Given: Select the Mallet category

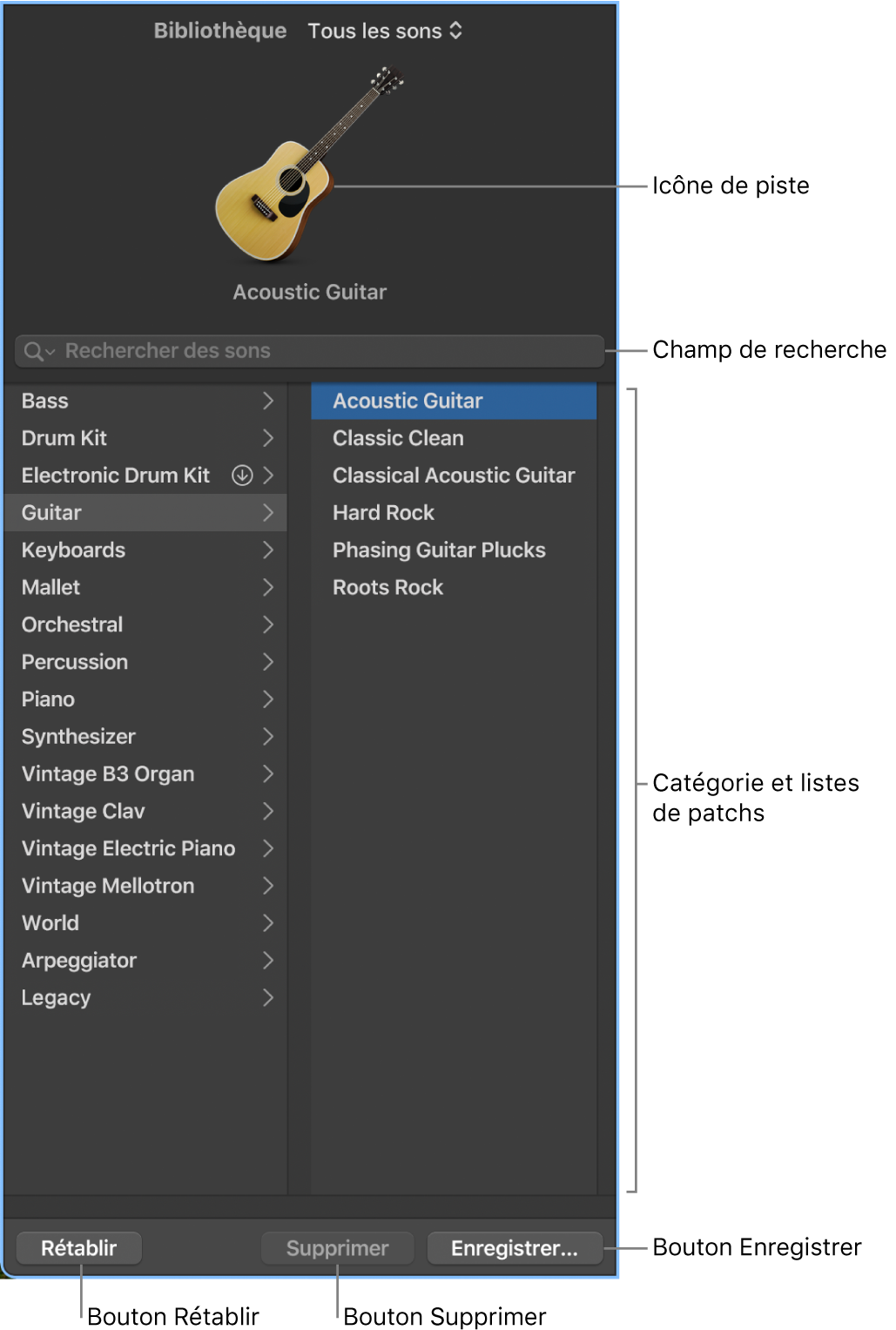Looking at the screenshot, I should click(145, 588).
